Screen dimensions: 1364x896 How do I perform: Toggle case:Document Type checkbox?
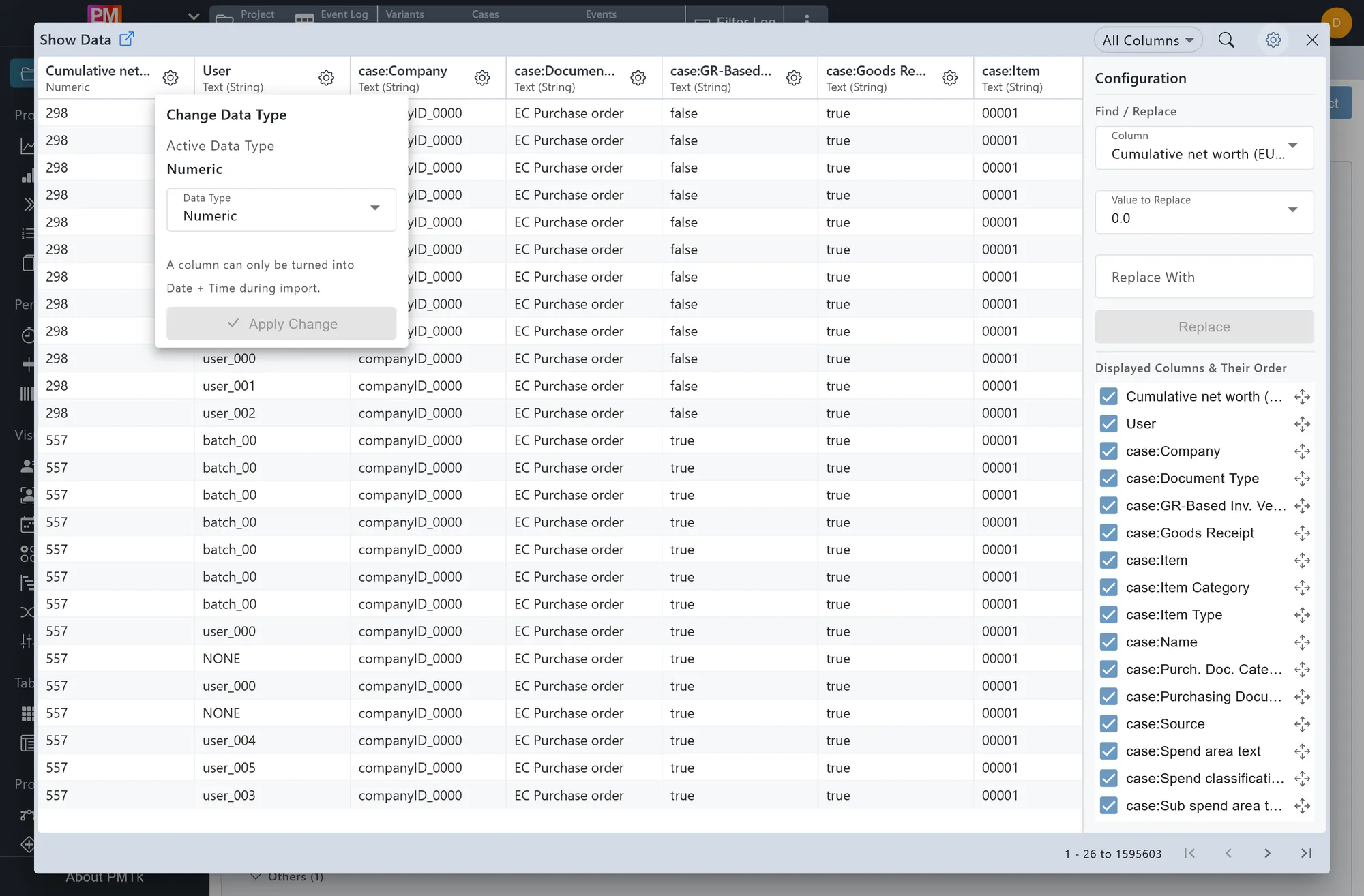1109,479
